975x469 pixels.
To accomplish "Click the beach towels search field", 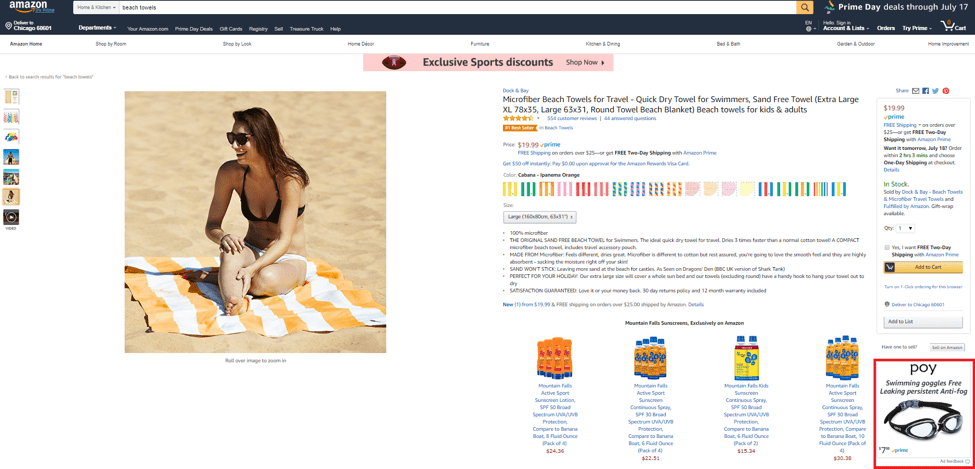I will [x=457, y=7].
